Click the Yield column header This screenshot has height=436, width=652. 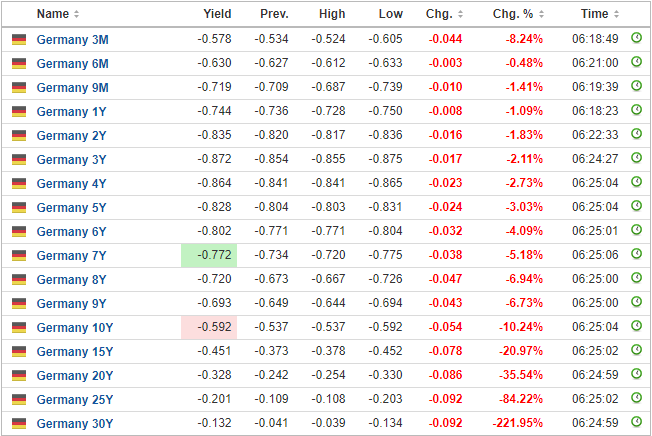pos(217,14)
